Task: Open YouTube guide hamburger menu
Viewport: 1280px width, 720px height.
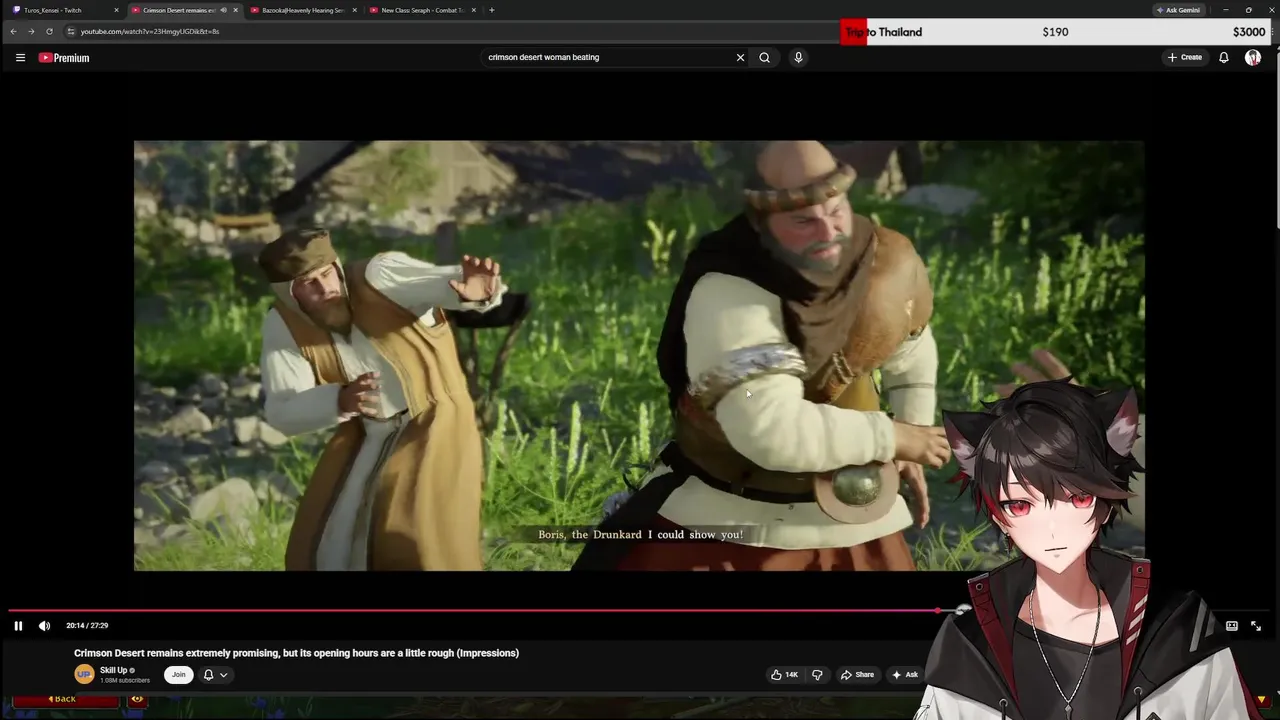Action: click(x=20, y=58)
